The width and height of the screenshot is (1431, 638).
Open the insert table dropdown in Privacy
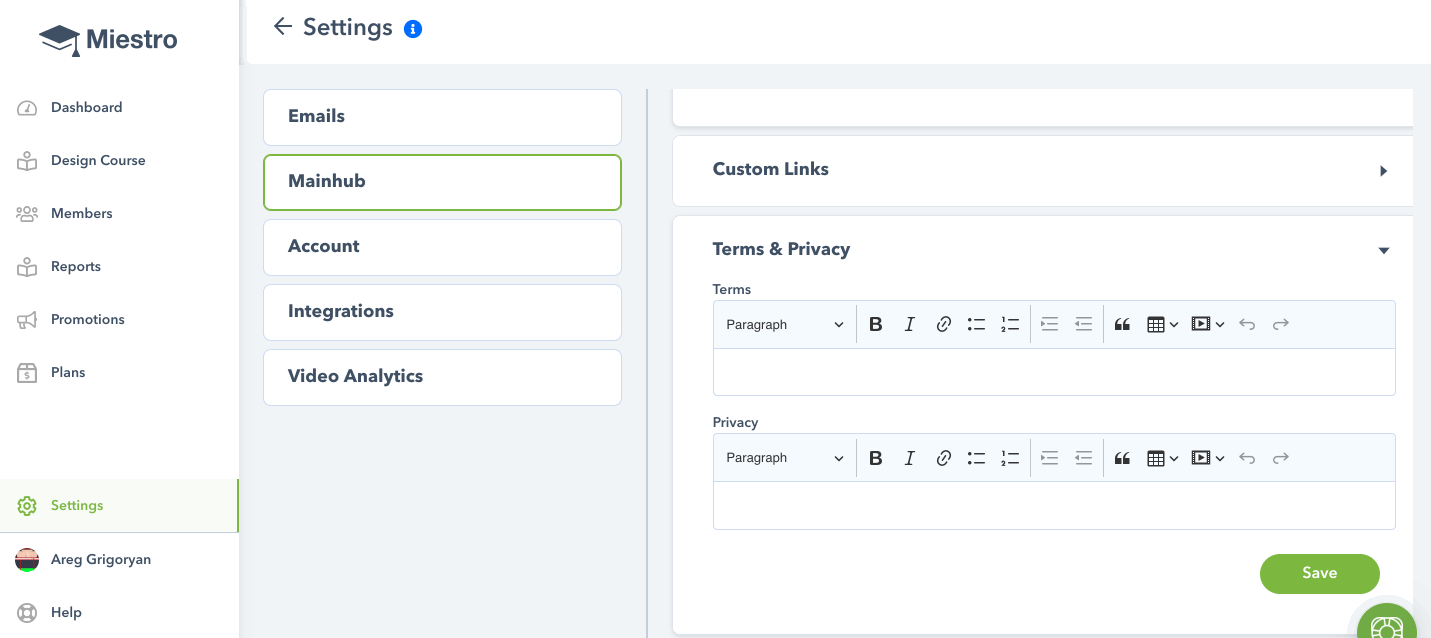point(1162,458)
